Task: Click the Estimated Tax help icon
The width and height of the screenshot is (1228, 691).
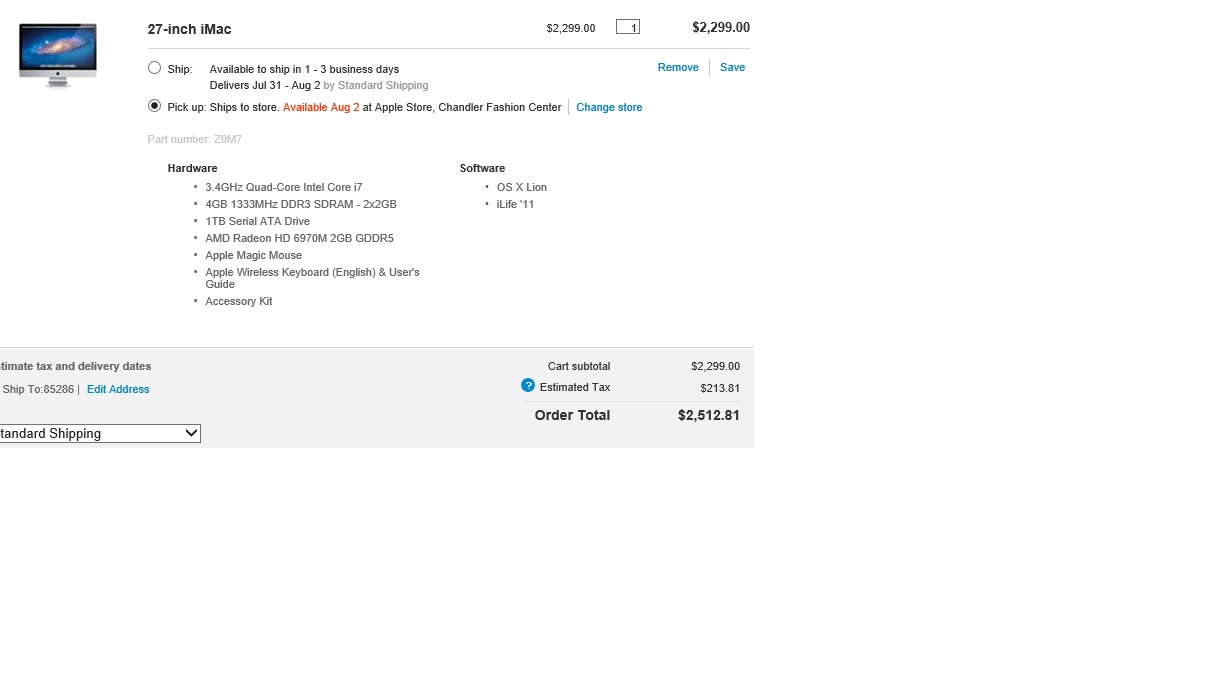Action: point(528,386)
